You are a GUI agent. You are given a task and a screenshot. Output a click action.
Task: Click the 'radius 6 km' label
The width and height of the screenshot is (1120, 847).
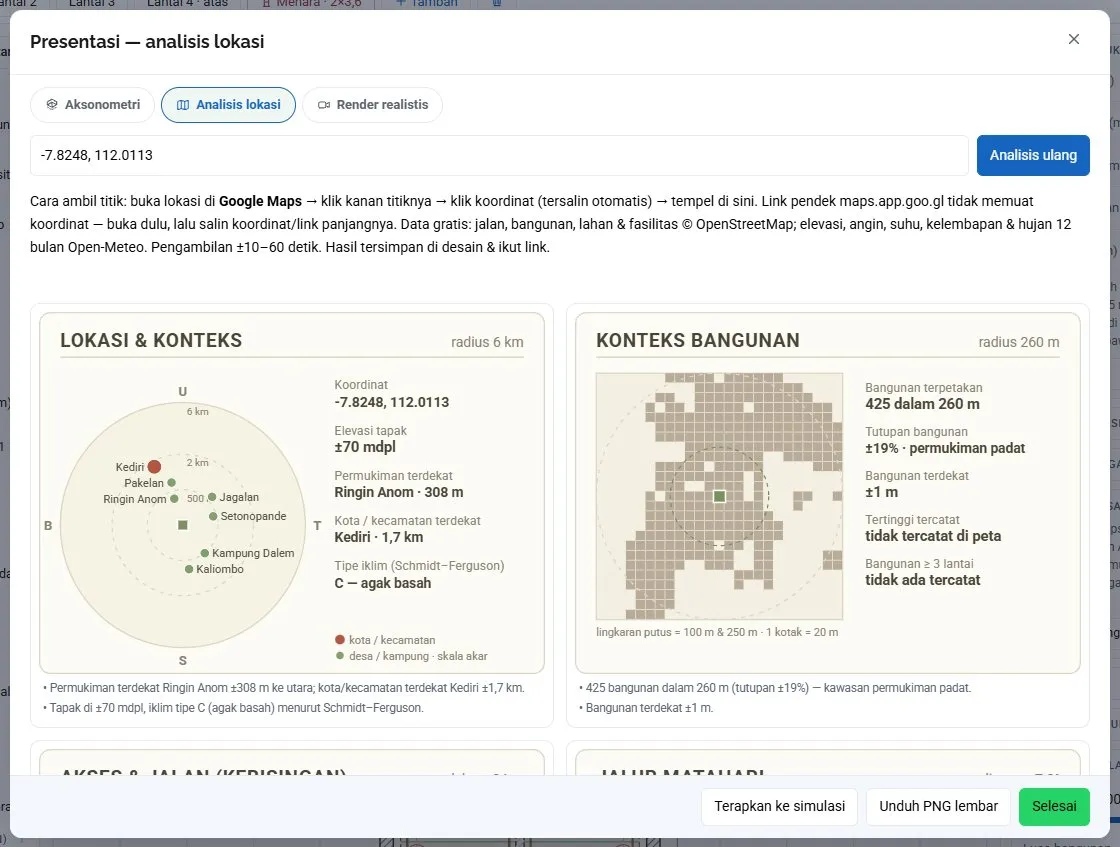(x=487, y=342)
